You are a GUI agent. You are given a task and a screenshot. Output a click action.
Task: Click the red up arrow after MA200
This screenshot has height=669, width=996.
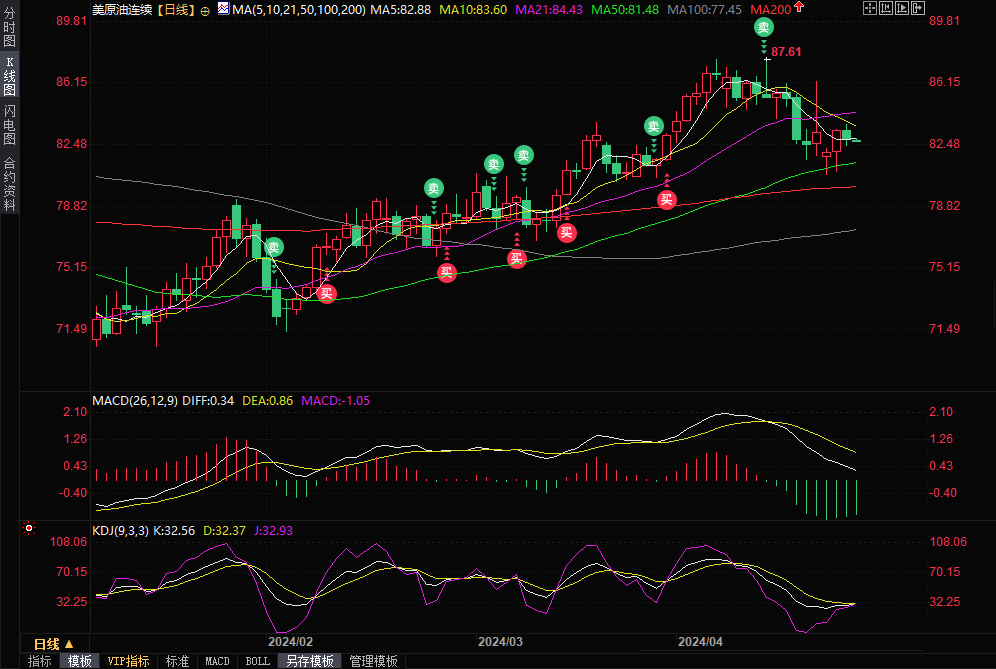point(800,8)
